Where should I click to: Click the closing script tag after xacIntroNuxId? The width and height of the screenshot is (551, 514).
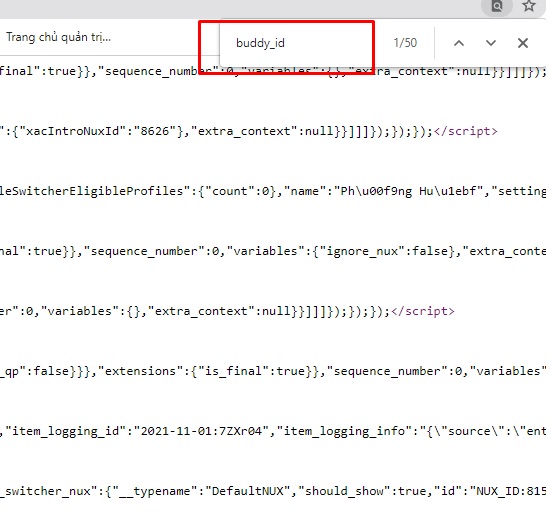(x=466, y=131)
